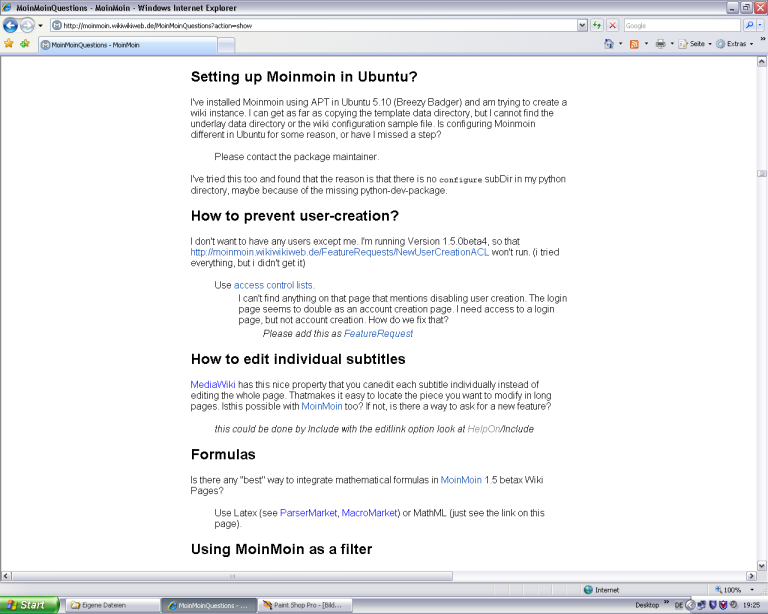Viewport: 768px width, 614px height.
Task: Open the recent pages history dropdown
Action: 41,25
